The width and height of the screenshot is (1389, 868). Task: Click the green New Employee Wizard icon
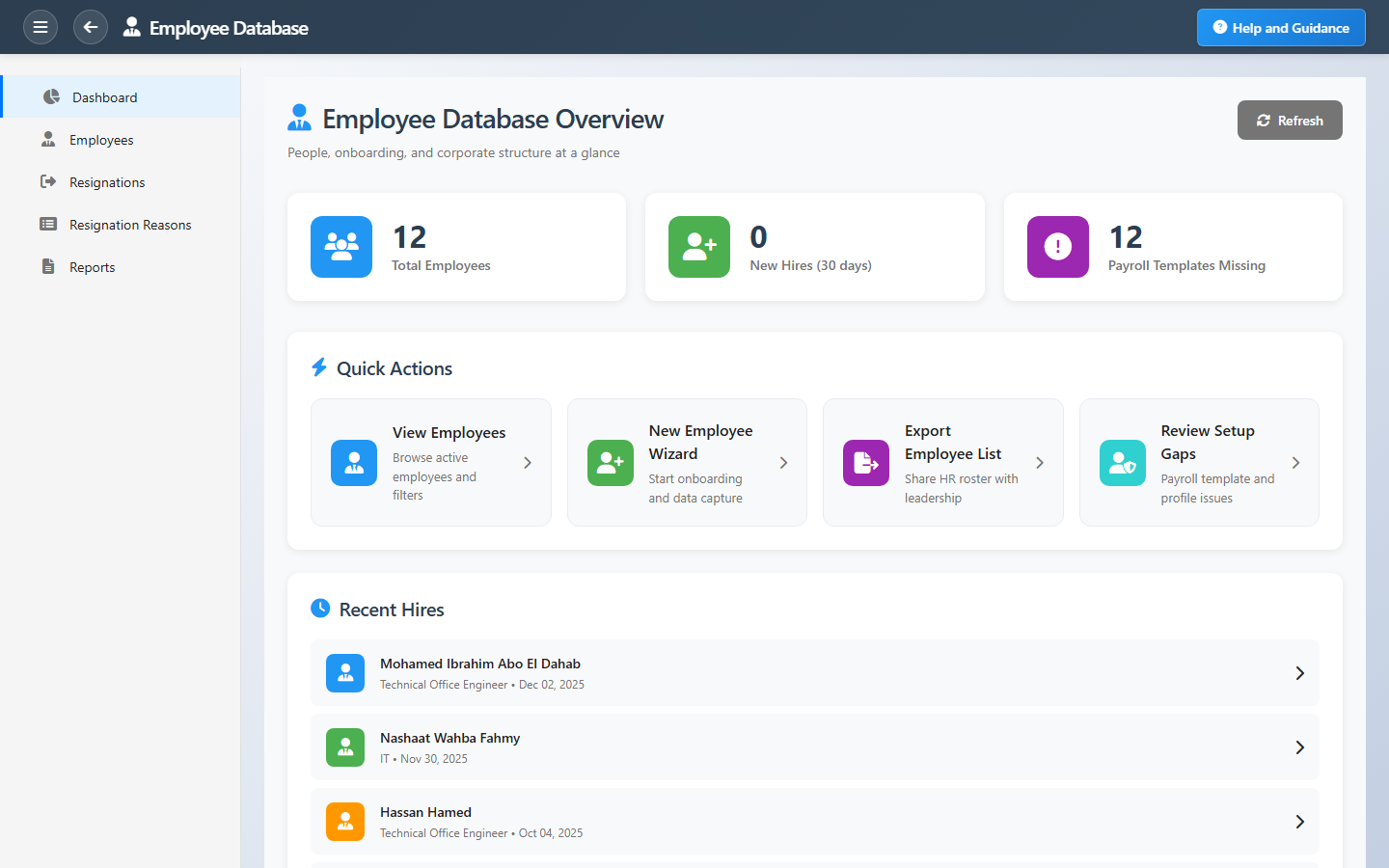point(610,463)
